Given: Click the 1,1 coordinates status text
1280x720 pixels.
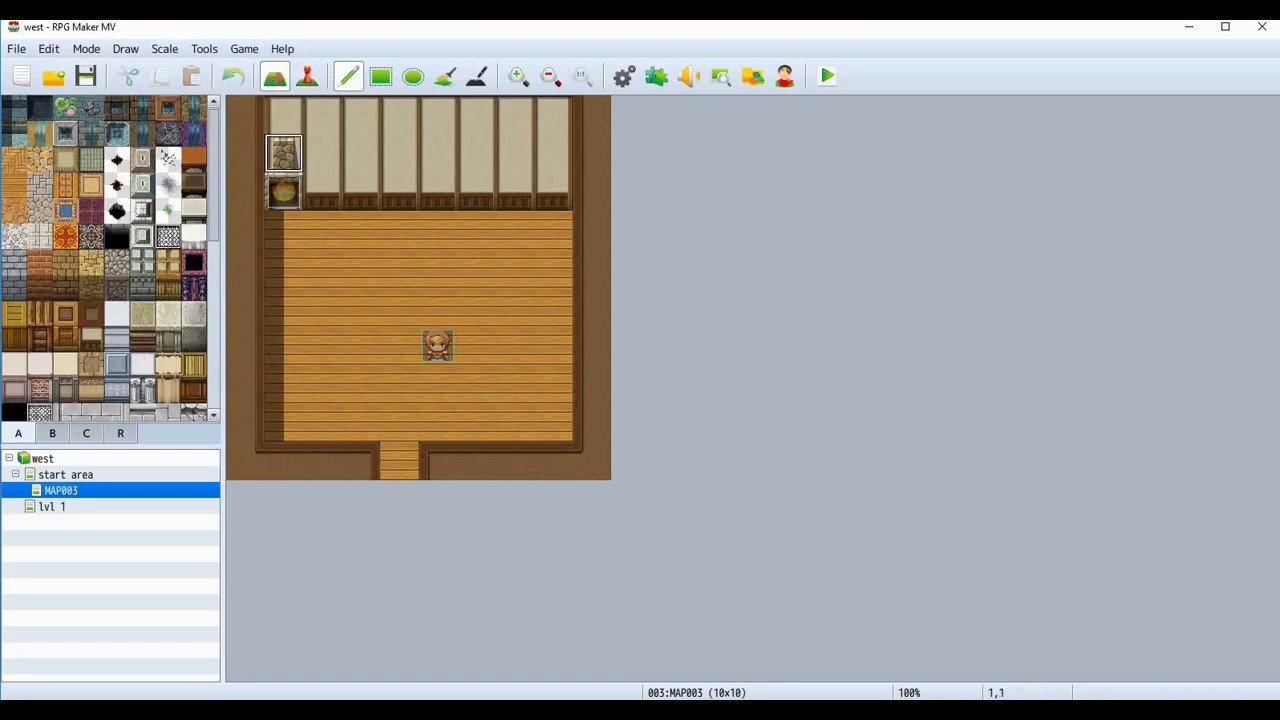Looking at the screenshot, I should [x=996, y=692].
